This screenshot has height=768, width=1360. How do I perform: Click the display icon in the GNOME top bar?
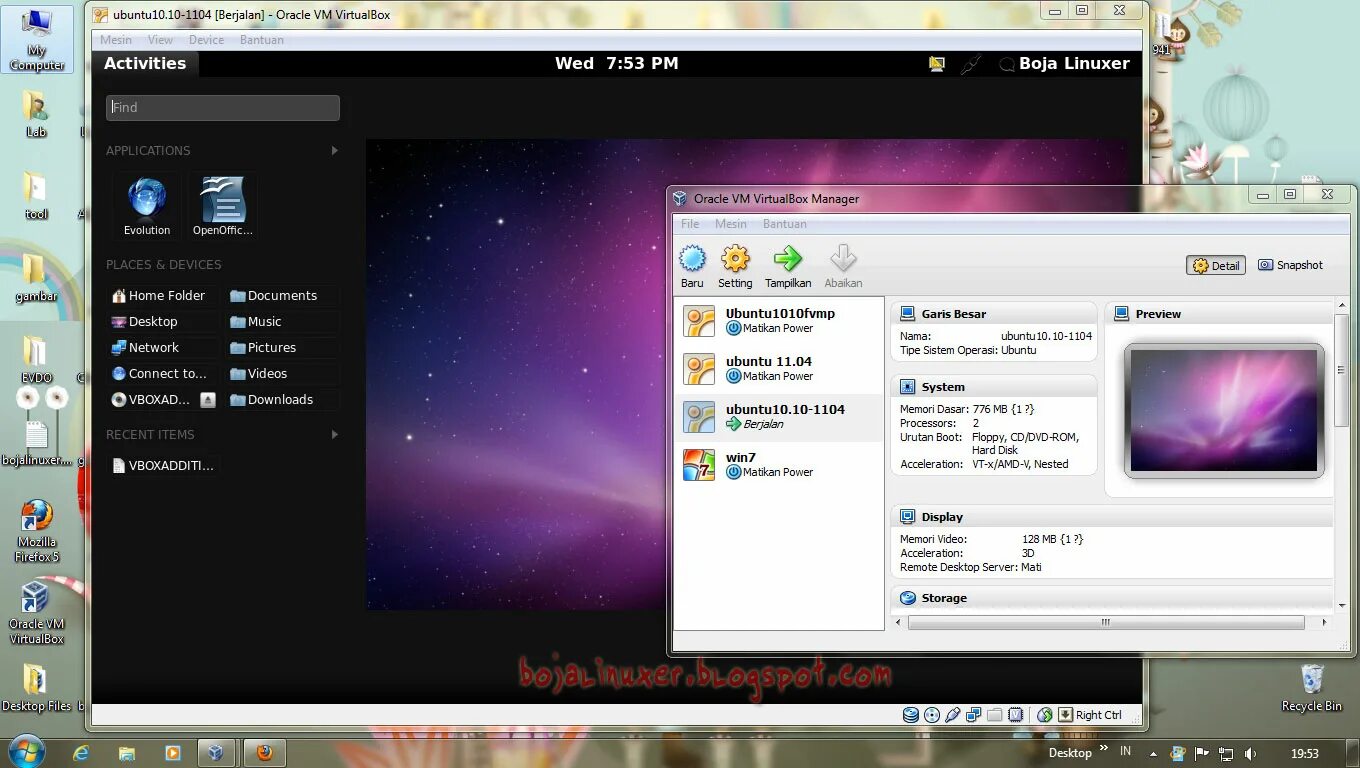(936, 64)
